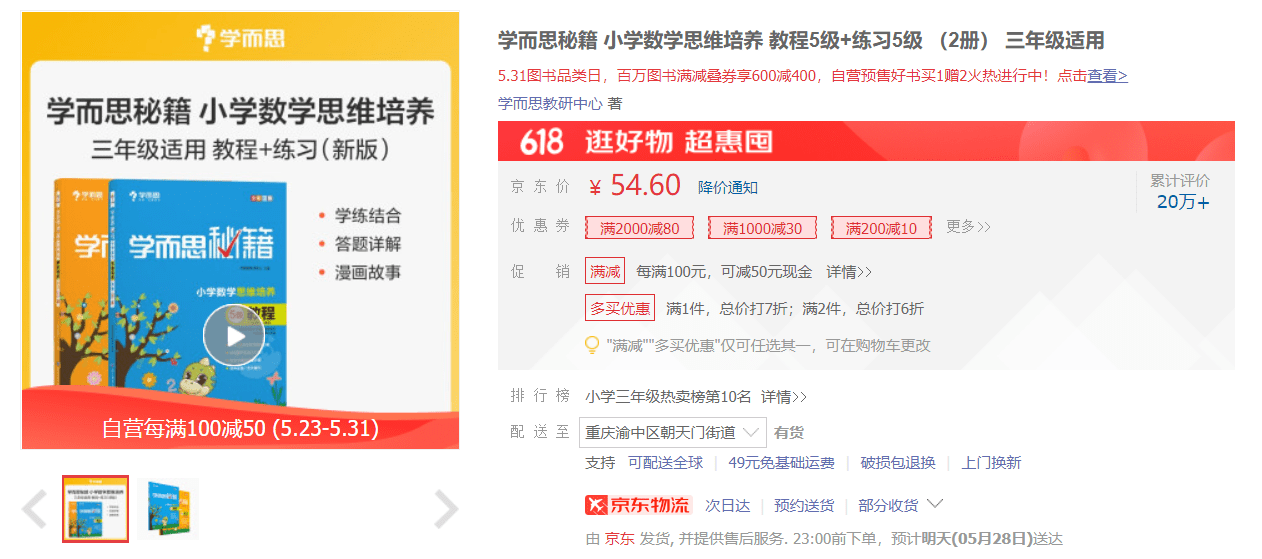
Task: Click the 查看> promotion link
Action: click(x=1107, y=76)
